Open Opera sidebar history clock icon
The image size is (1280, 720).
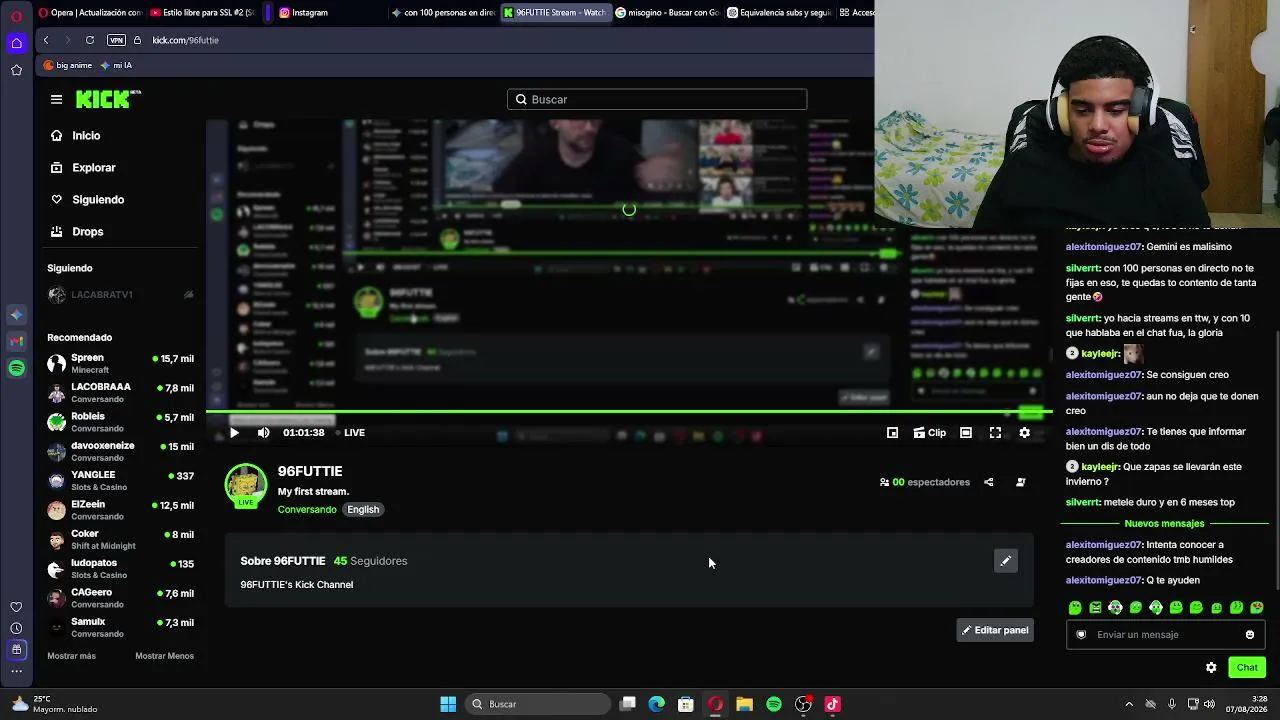coord(16,628)
